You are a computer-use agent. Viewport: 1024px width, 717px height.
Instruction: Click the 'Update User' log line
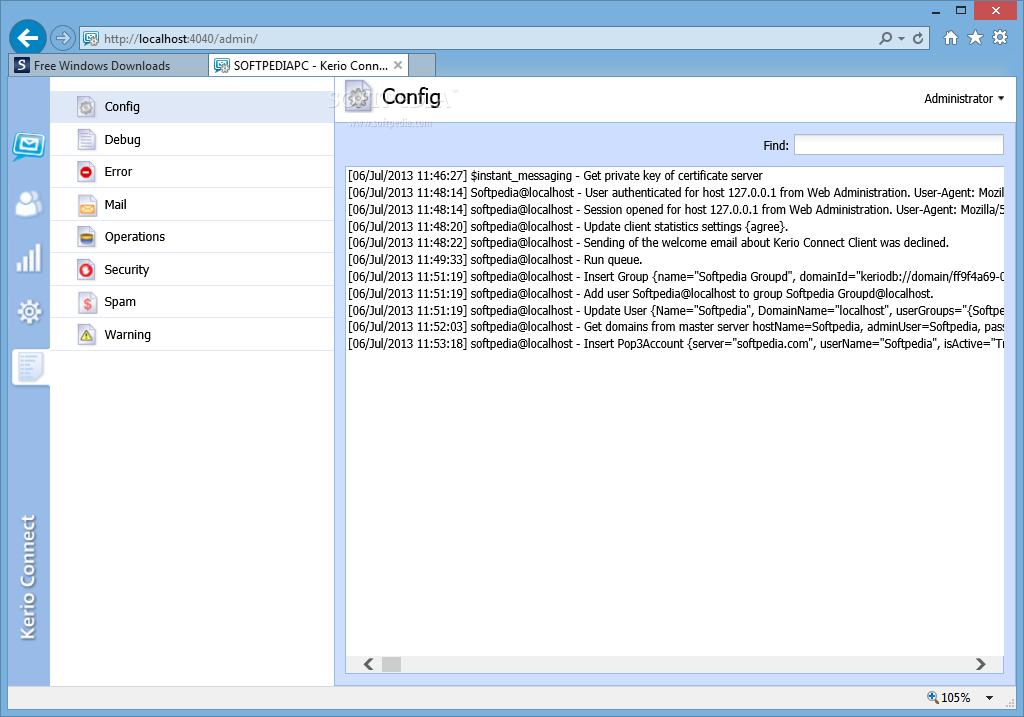(x=675, y=311)
